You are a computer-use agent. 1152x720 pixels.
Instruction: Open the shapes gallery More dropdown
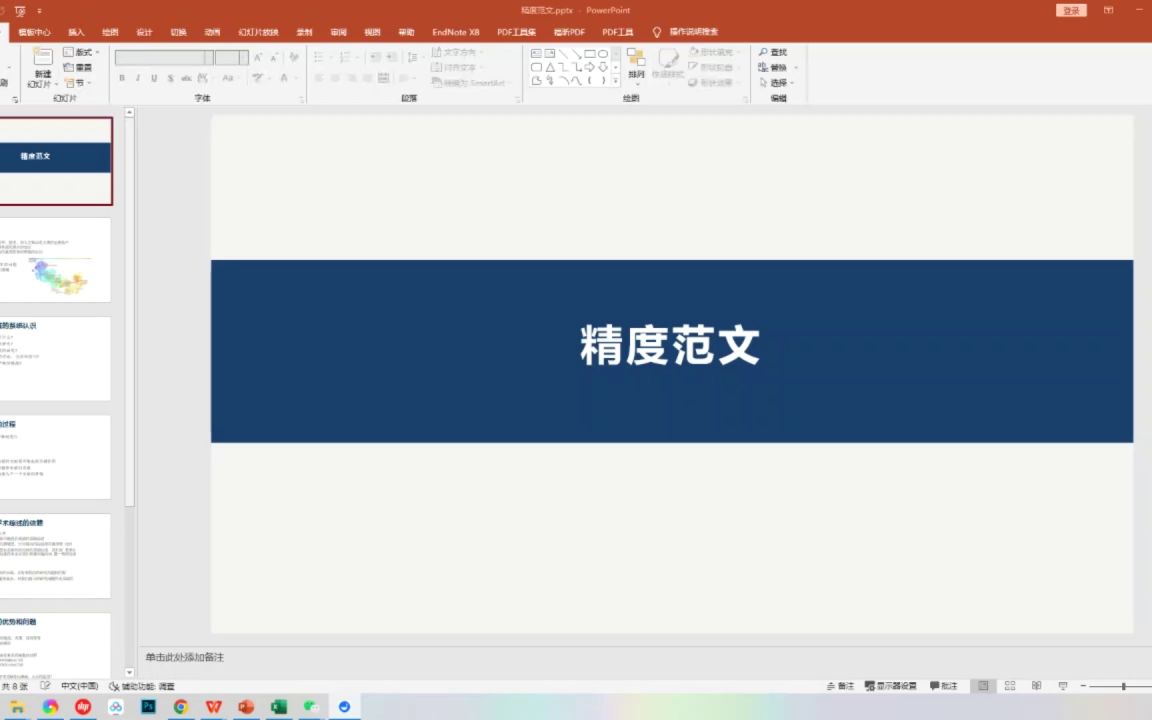(x=615, y=83)
